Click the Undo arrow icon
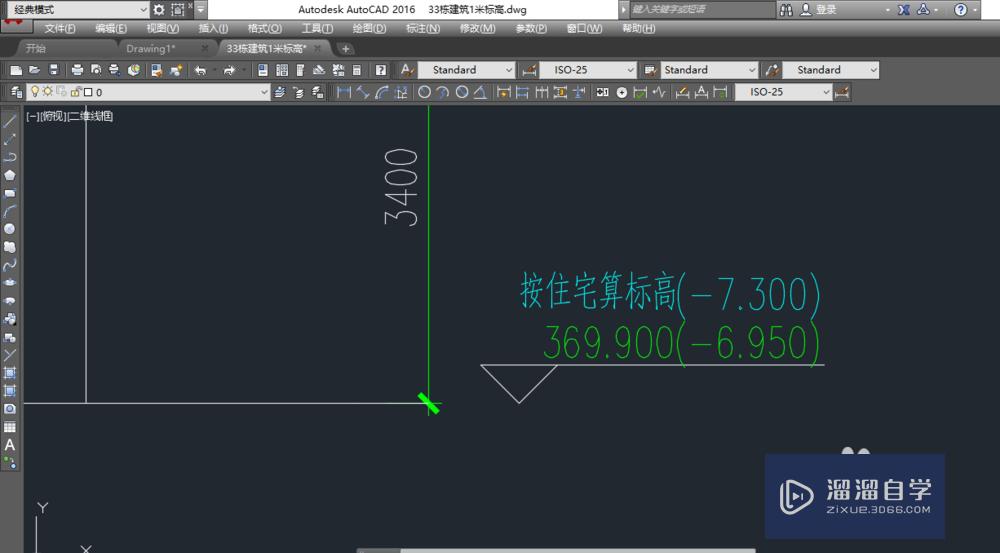The image size is (1000, 553). tap(200, 70)
